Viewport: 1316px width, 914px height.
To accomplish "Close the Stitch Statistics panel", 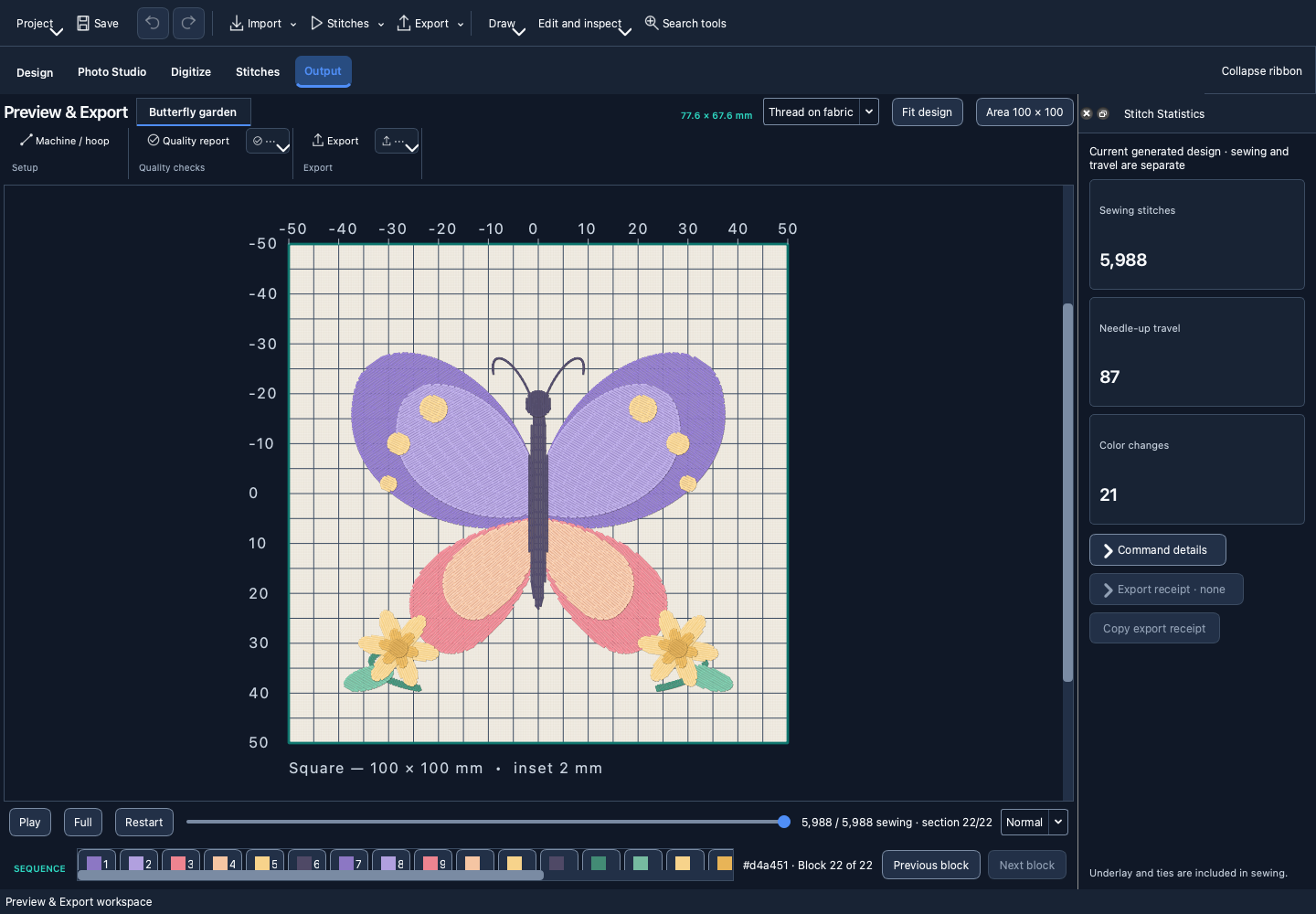I will pos(1087,114).
